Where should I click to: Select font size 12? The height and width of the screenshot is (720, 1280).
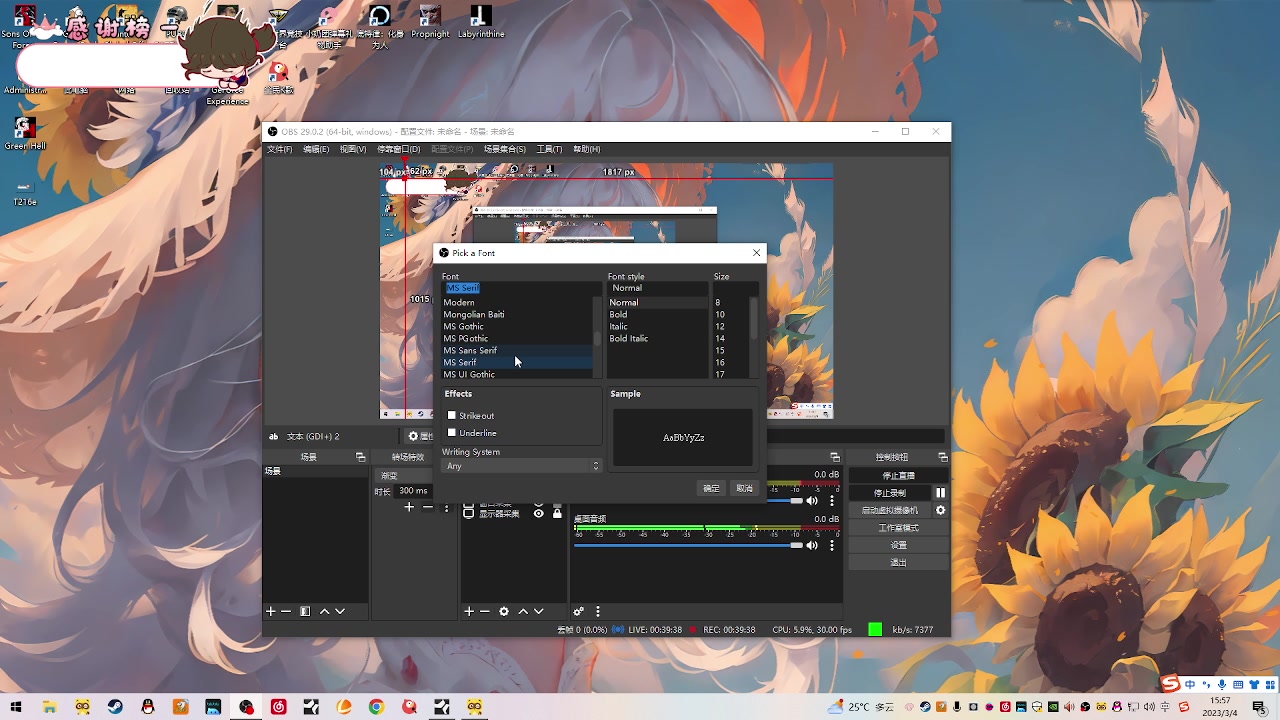coord(731,326)
